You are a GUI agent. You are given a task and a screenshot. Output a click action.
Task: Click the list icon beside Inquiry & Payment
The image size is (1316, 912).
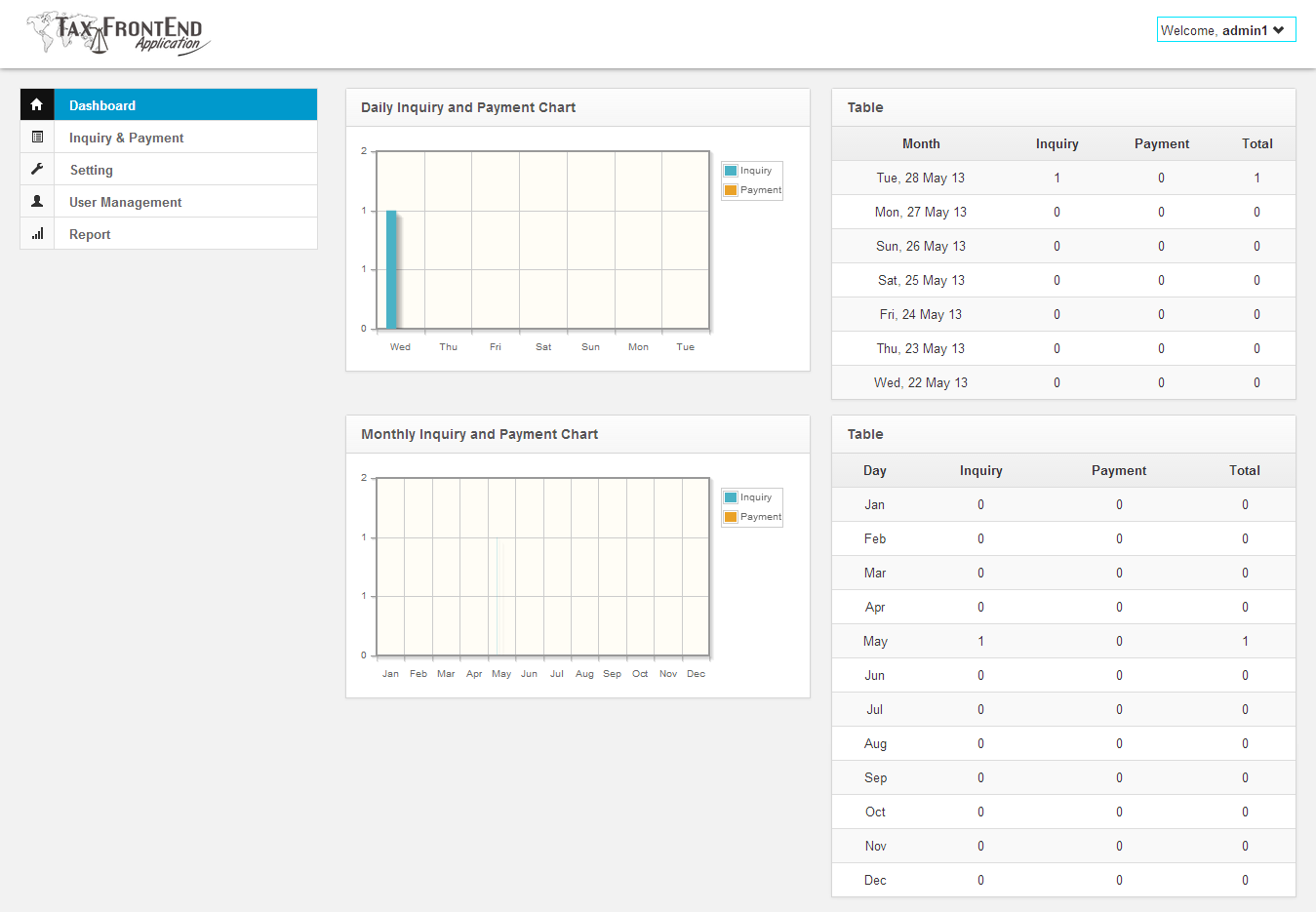[x=37, y=138]
